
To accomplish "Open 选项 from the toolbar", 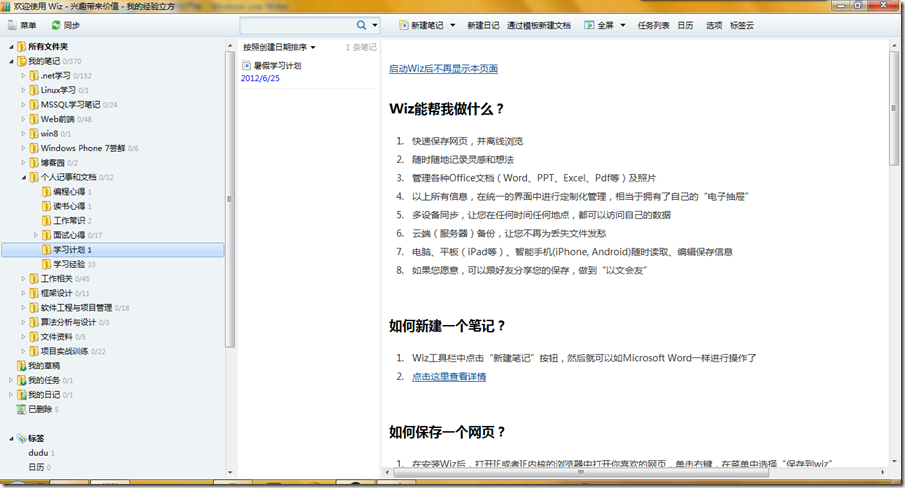I will pyautogui.click(x=714, y=25).
